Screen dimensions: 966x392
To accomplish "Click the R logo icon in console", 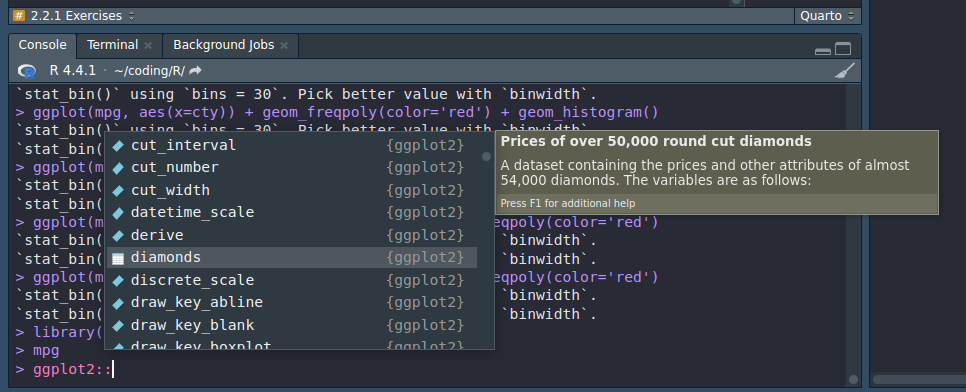I will 26,71.
